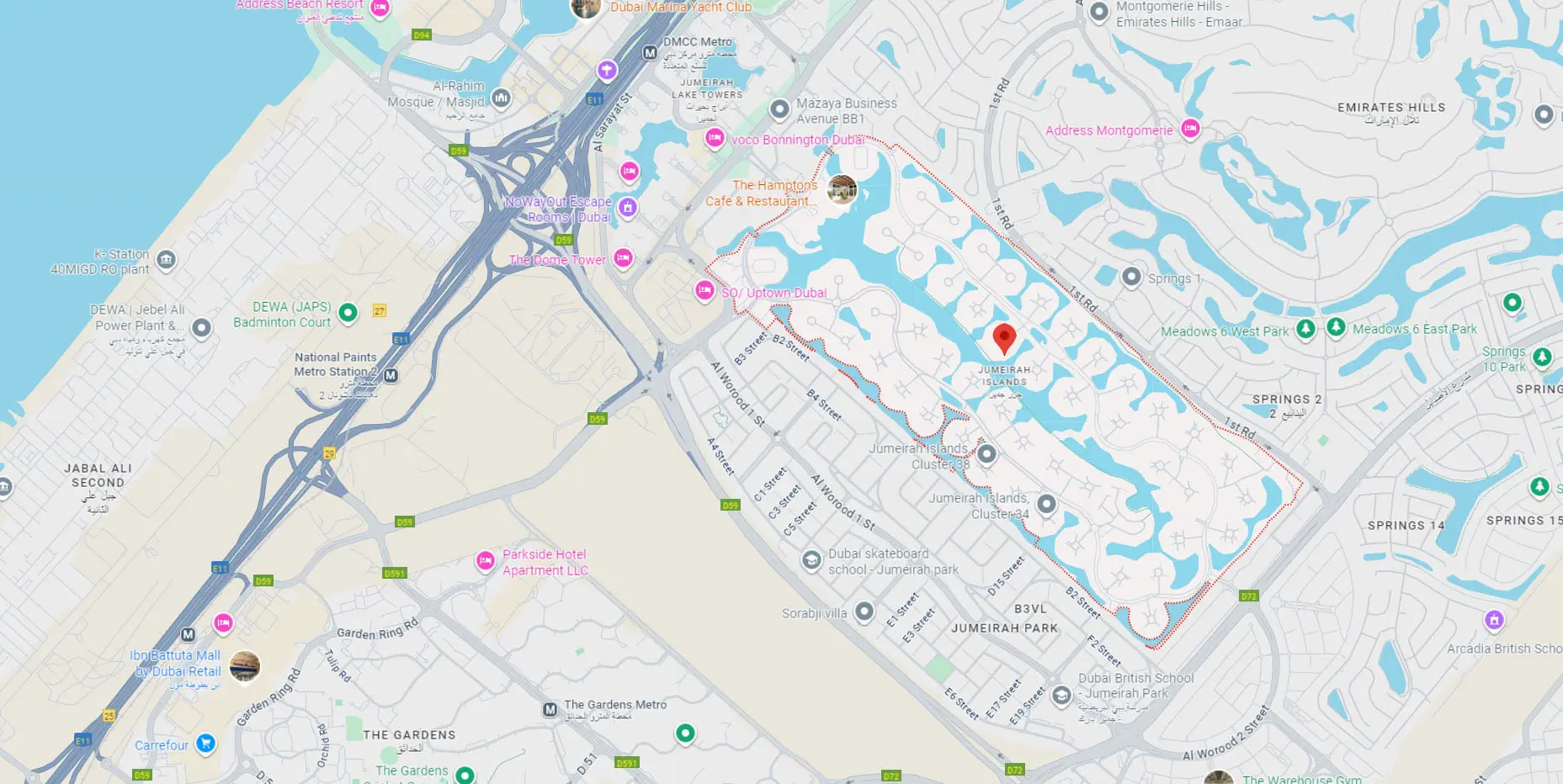Click the Jumeirah Islands Cluster 34 marker
1563x784 pixels.
1046,504
